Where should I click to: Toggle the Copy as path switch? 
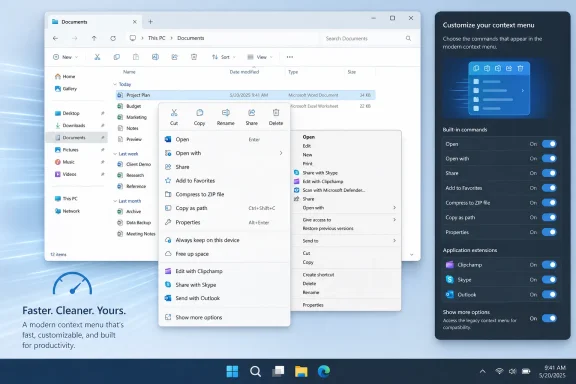coord(549,217)
